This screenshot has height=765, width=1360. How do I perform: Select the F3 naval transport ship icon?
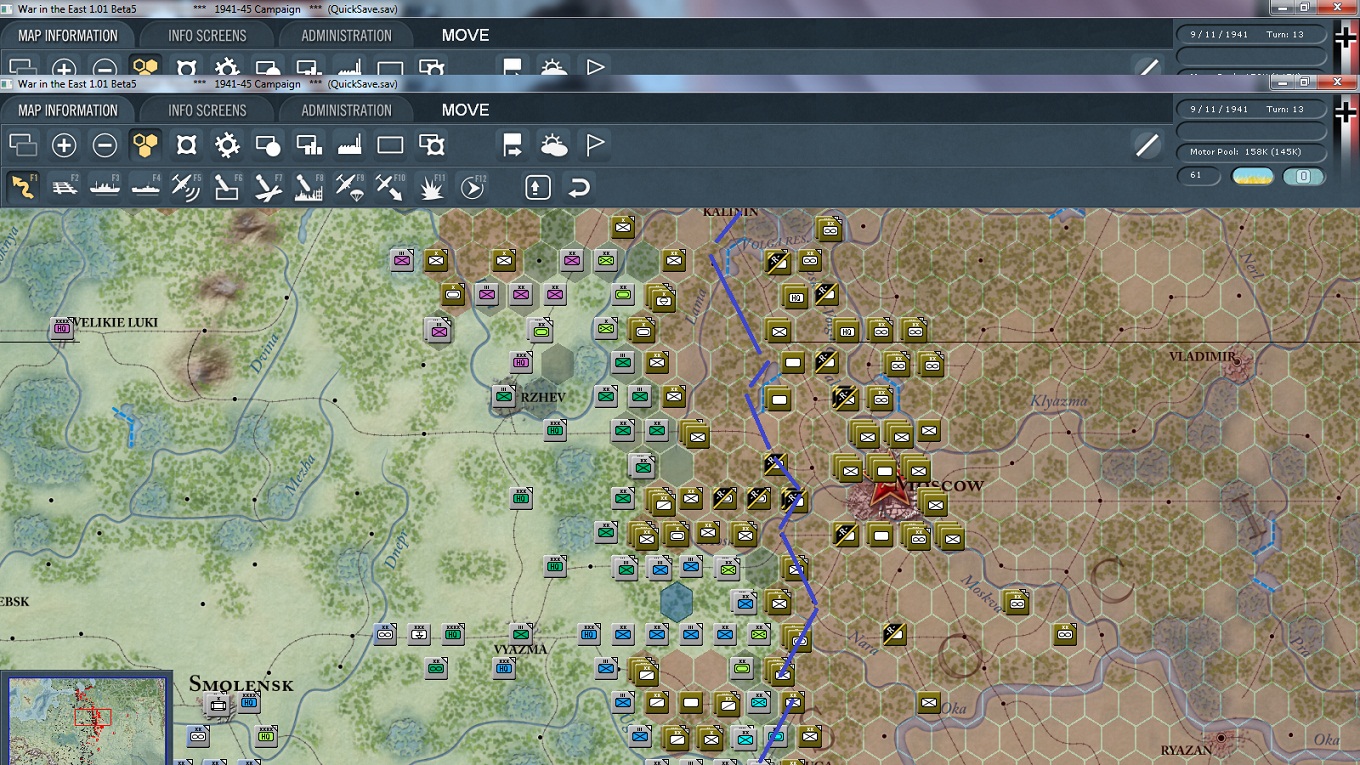coord(105,186)
